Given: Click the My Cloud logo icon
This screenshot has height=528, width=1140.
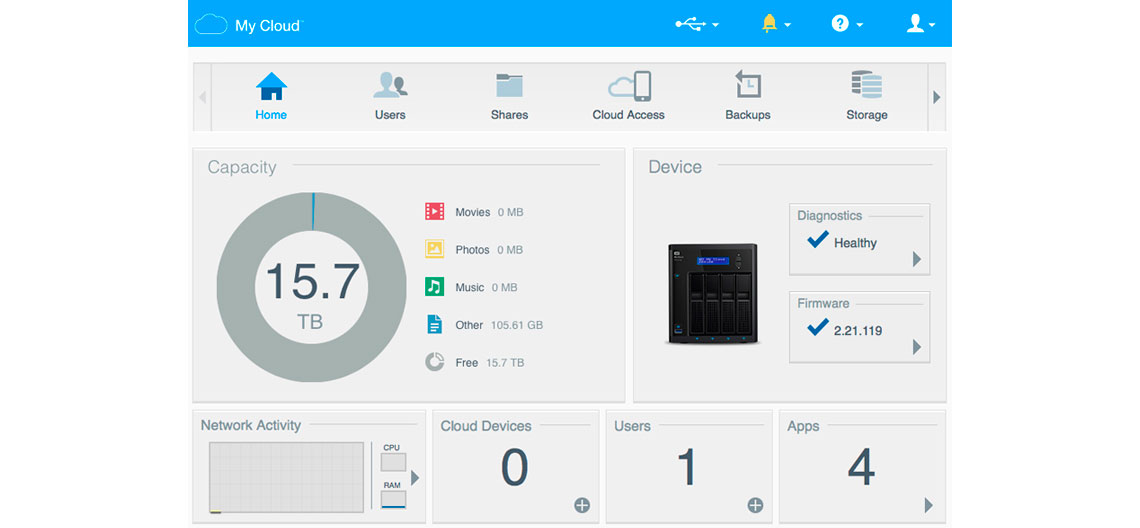Looking at the screenshot, I should (x=212, y=24).
